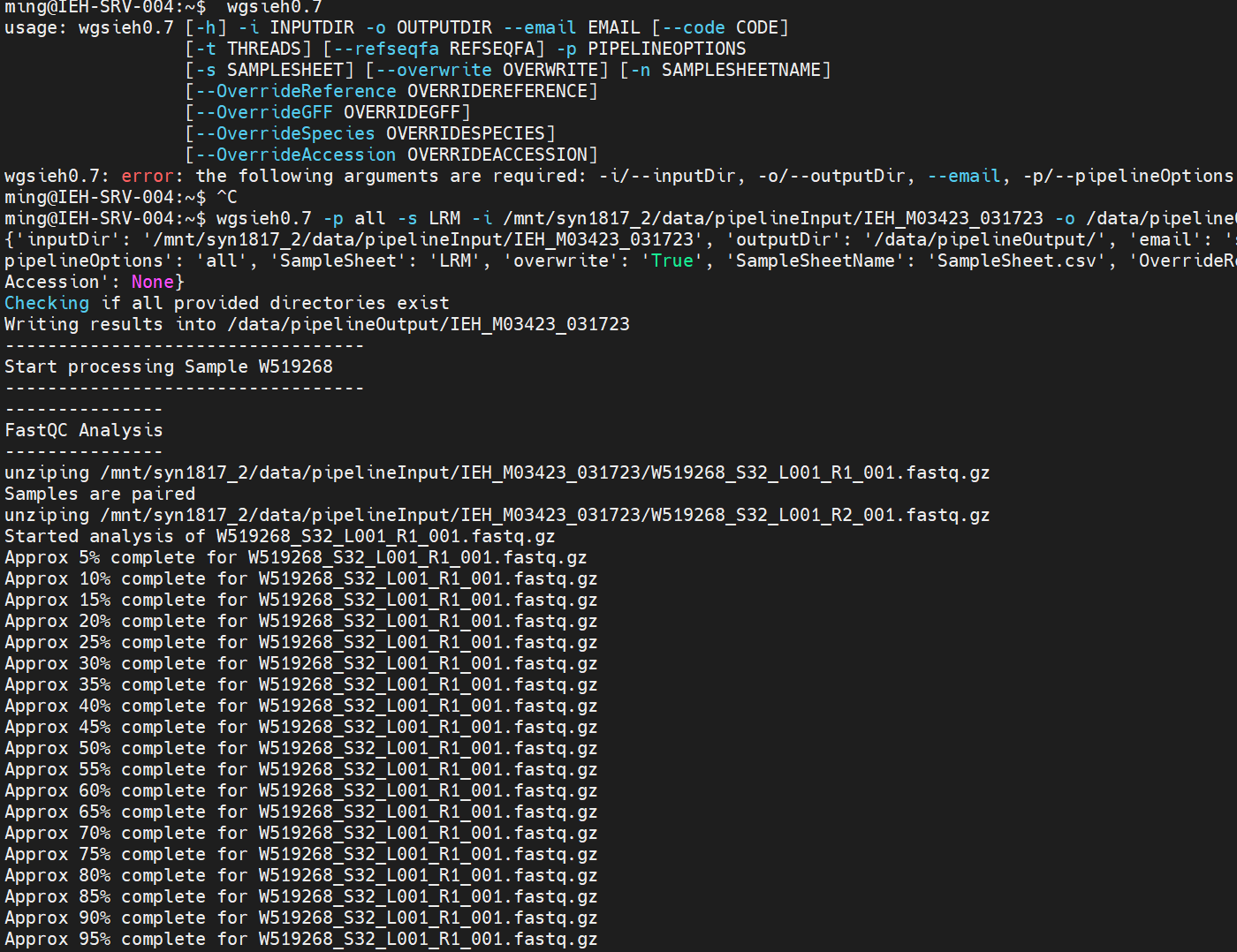Viewport: 1237px width, 952px height.
Task: Click the '--OverrideReference' option text
Action: [x=296, y=91]
